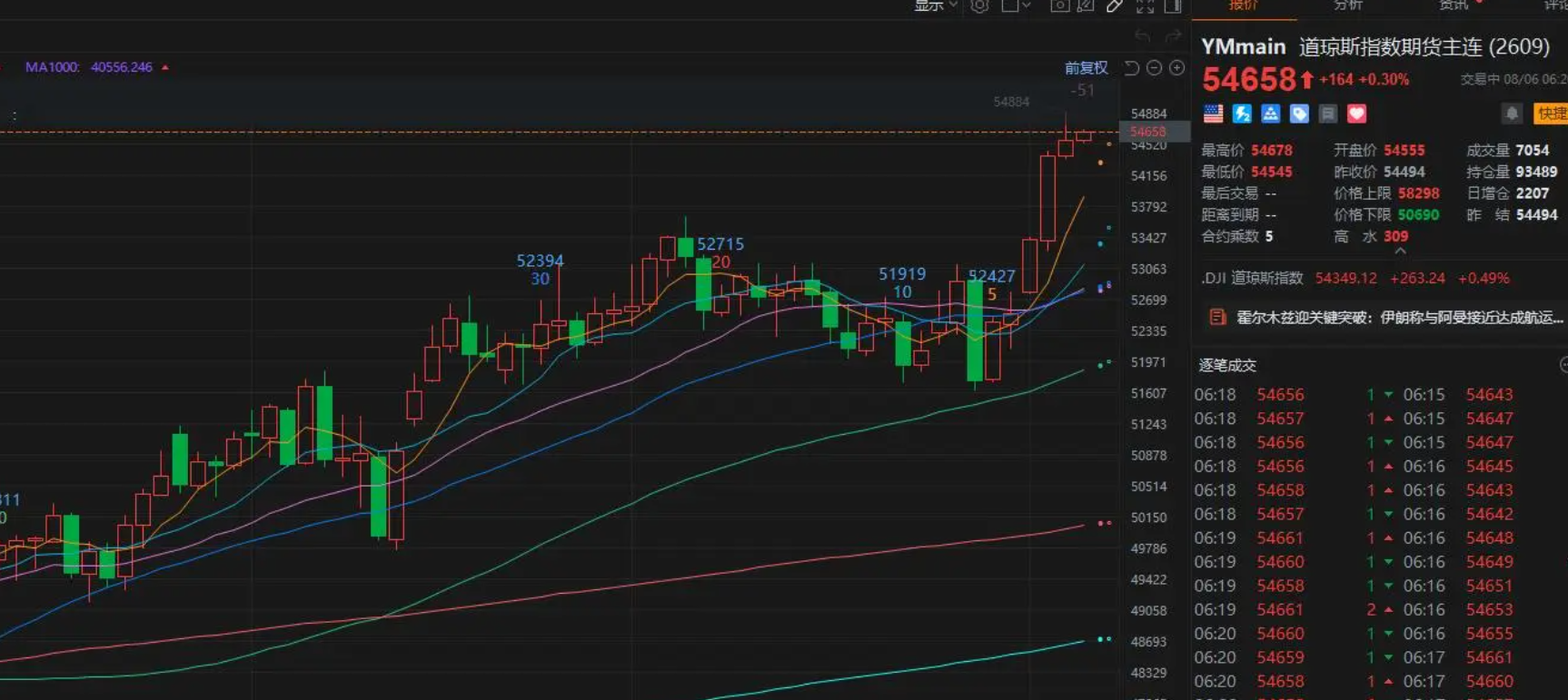Click the 成交量 7054 value
1568x700 pixels.
point(1533,150)
